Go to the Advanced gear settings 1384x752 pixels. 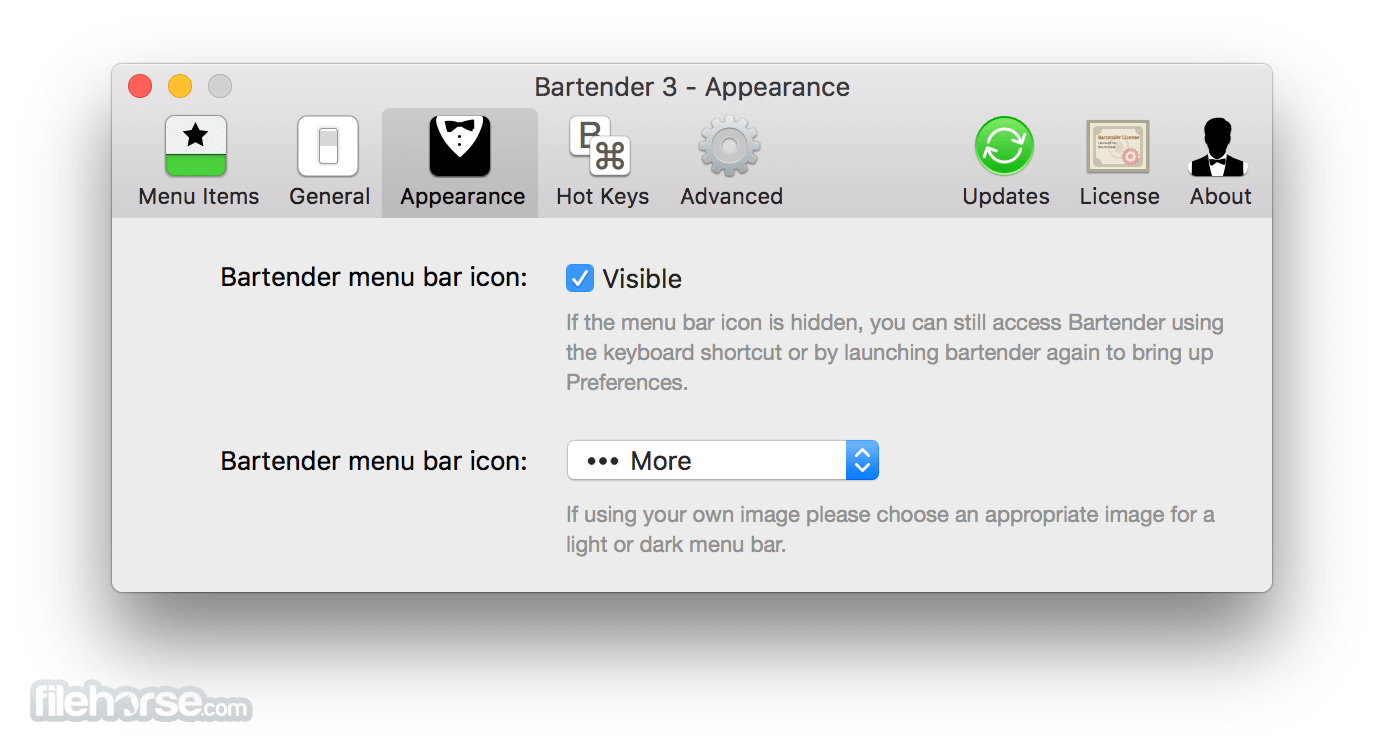tap(731, 162)
